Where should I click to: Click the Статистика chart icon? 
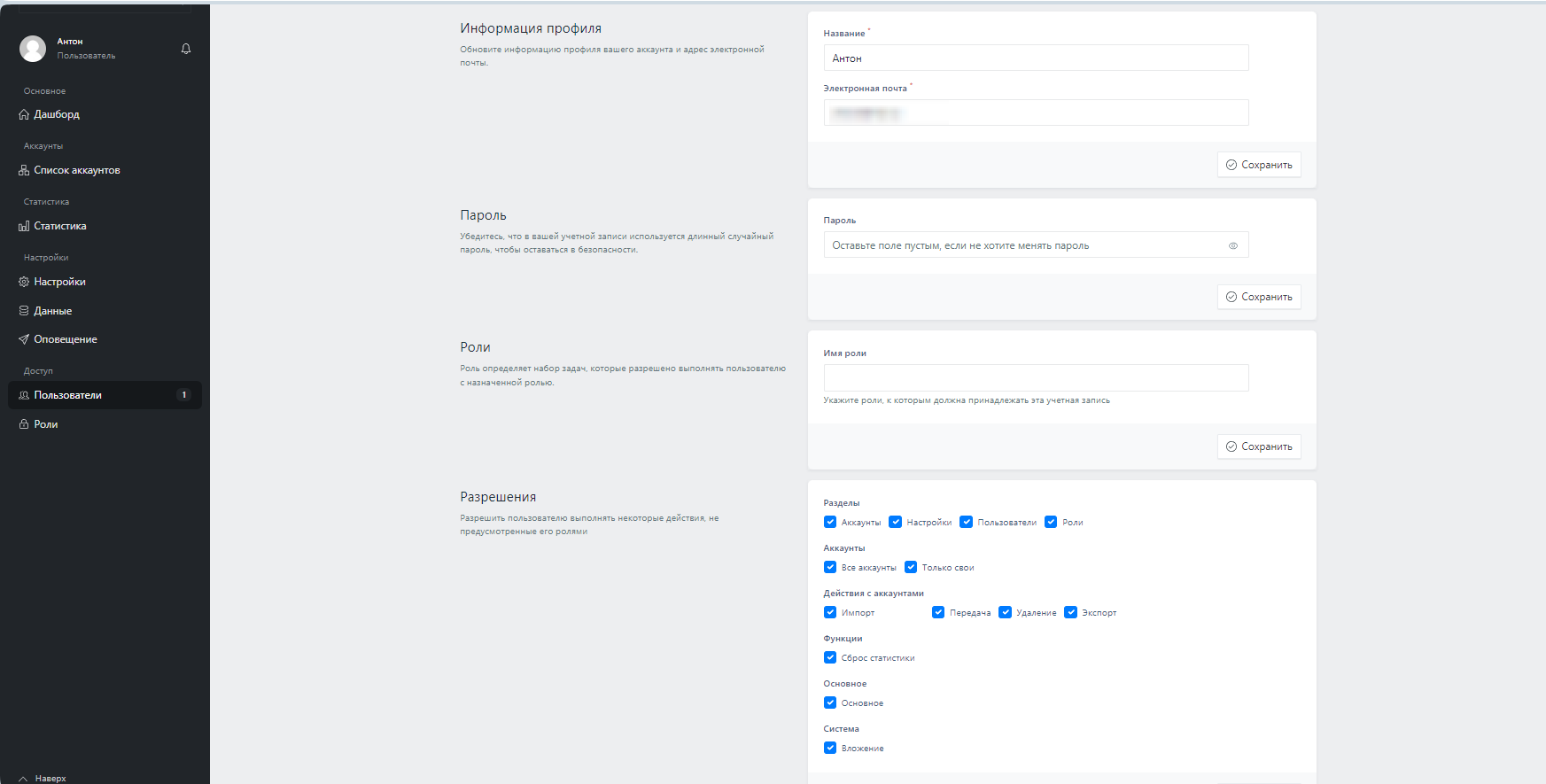(24, 226)
